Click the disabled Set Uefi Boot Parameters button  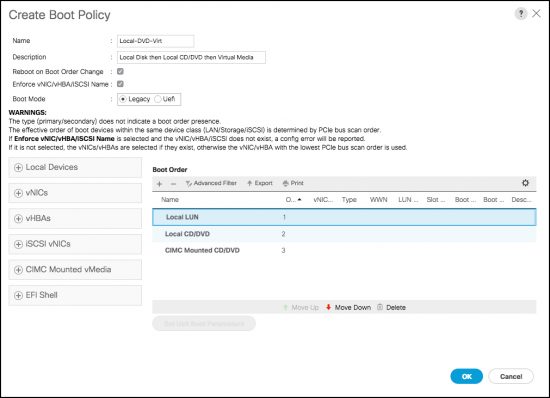point(204,323)
